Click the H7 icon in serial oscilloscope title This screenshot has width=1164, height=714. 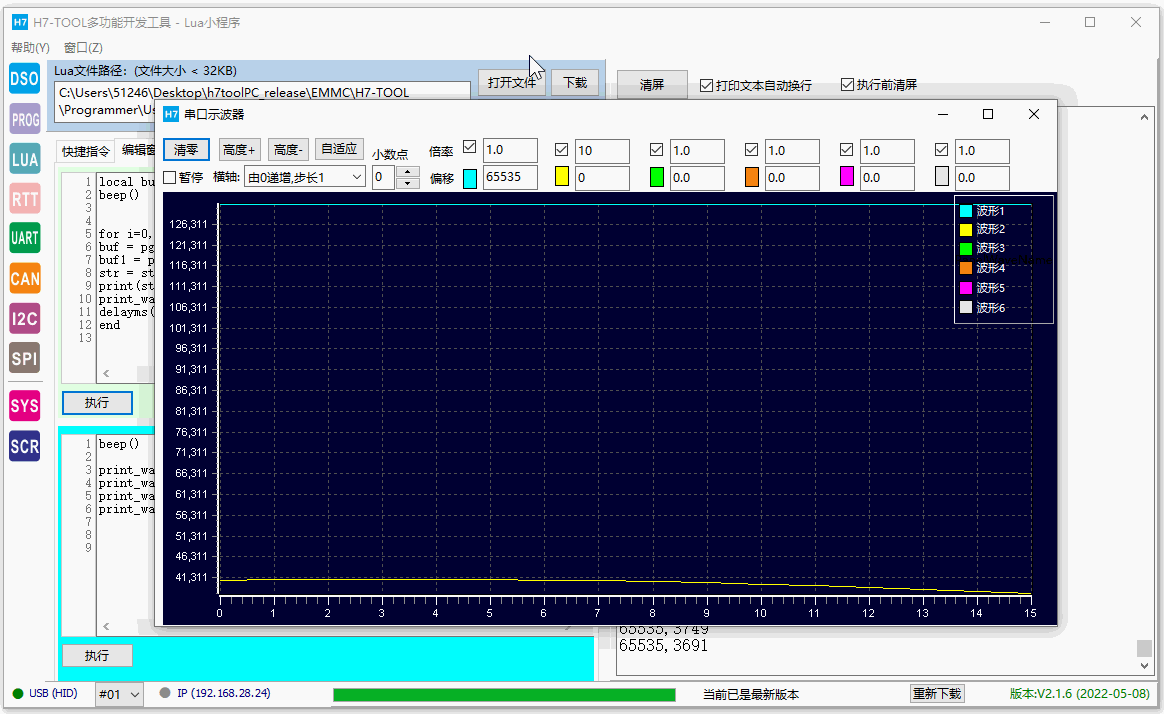171,114
